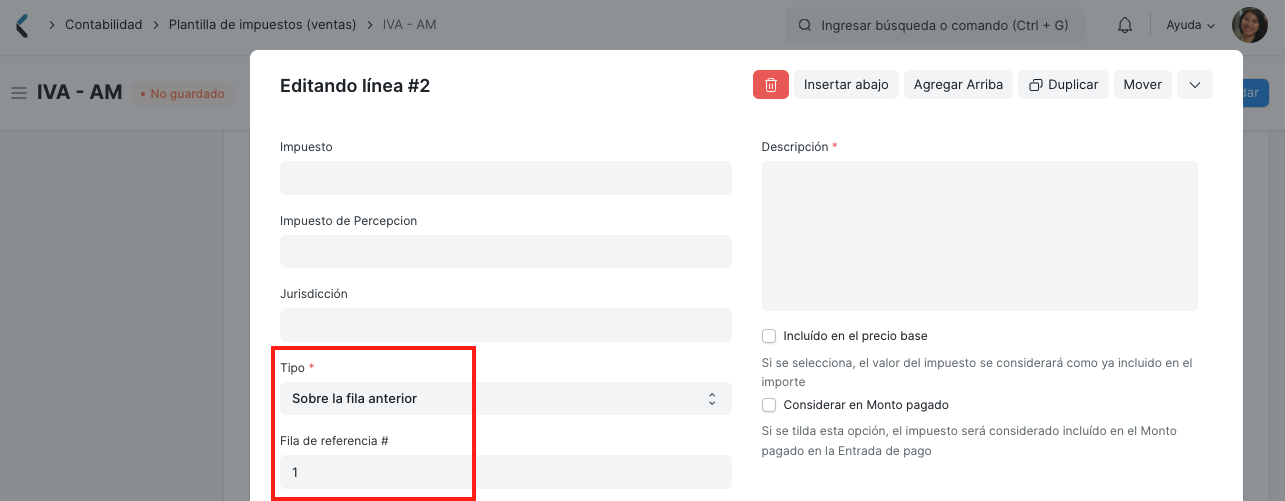Collapse the row editor with the chevron button

point(1195,85)
